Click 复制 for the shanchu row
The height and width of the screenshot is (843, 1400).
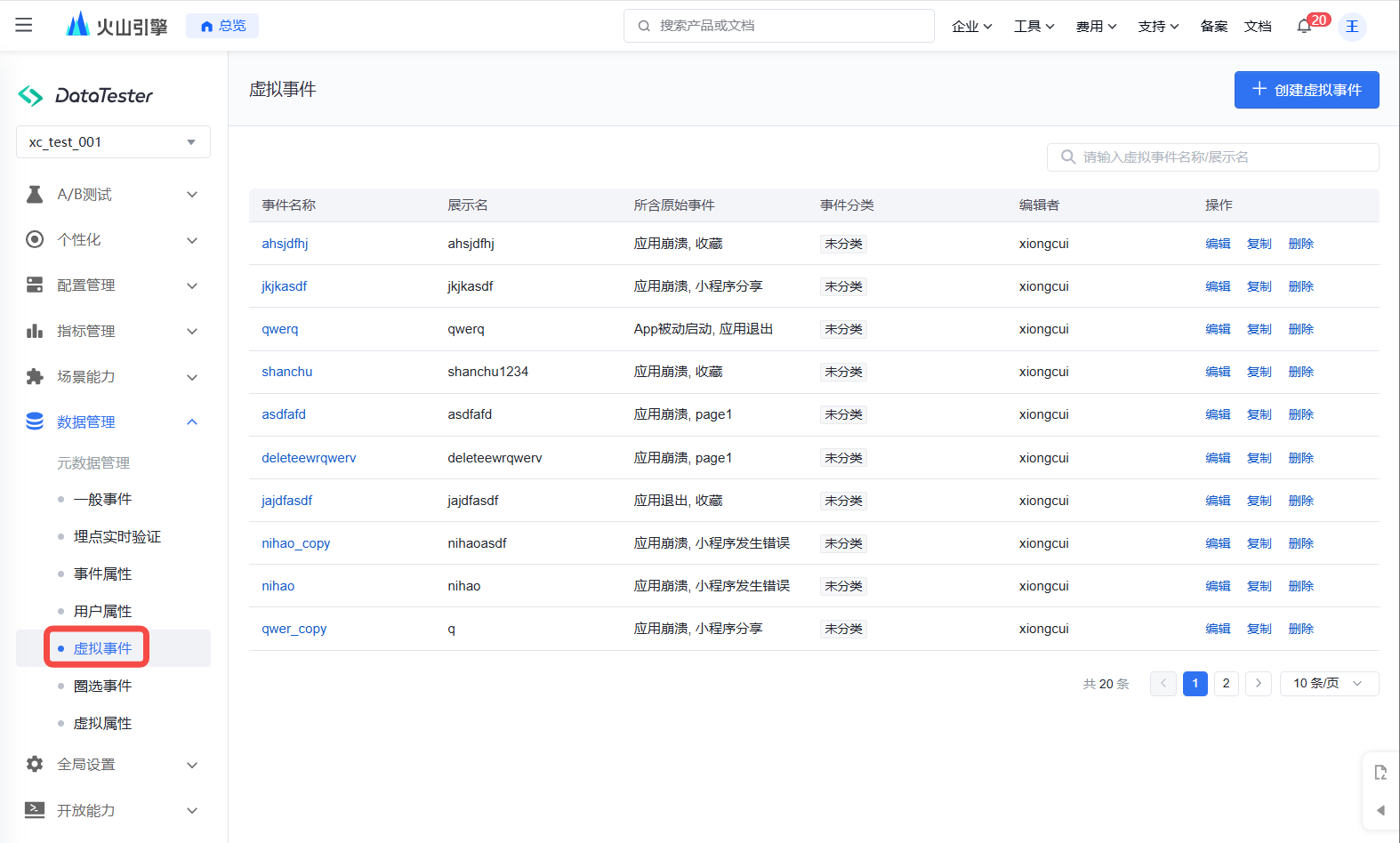(1259, 372)
